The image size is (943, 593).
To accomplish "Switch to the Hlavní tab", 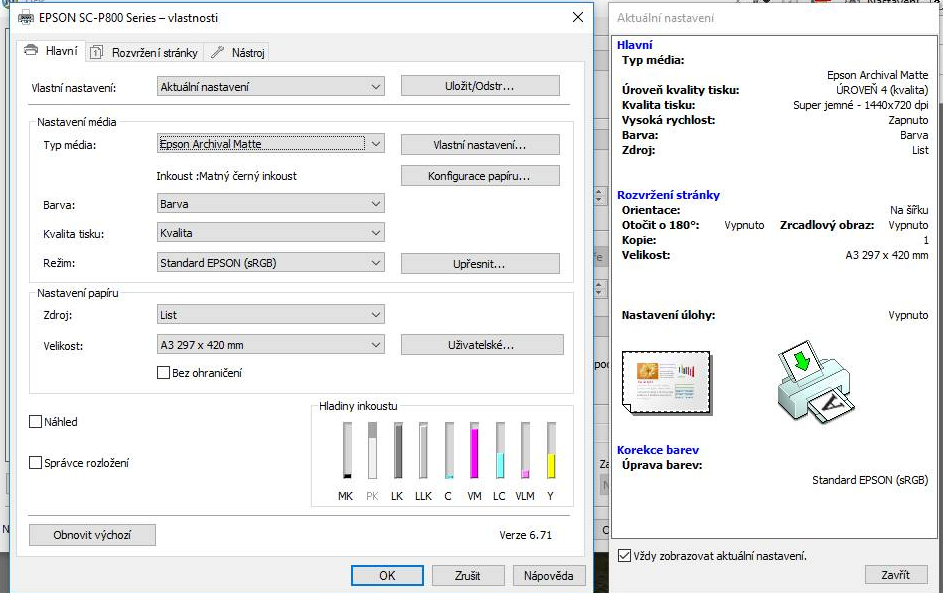I will click(x=51, y=51).
